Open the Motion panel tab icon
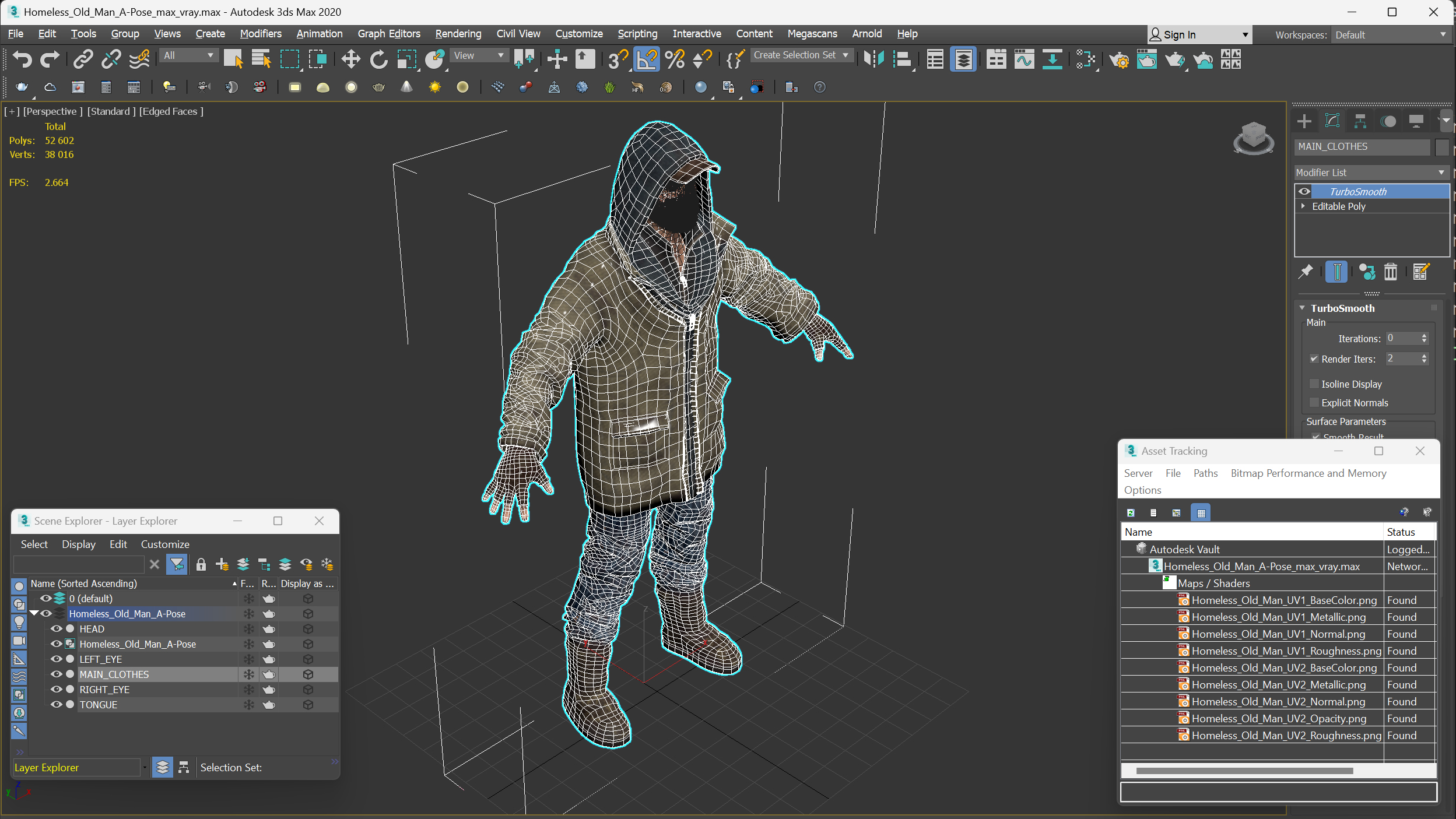This screenshot has height=819, width=1456. pyautogui.click(x=1388, y=121)
